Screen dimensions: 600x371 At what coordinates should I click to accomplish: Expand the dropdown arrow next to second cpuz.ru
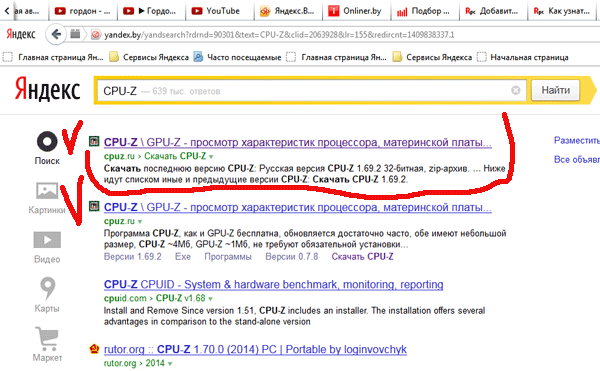click(140, 222)
